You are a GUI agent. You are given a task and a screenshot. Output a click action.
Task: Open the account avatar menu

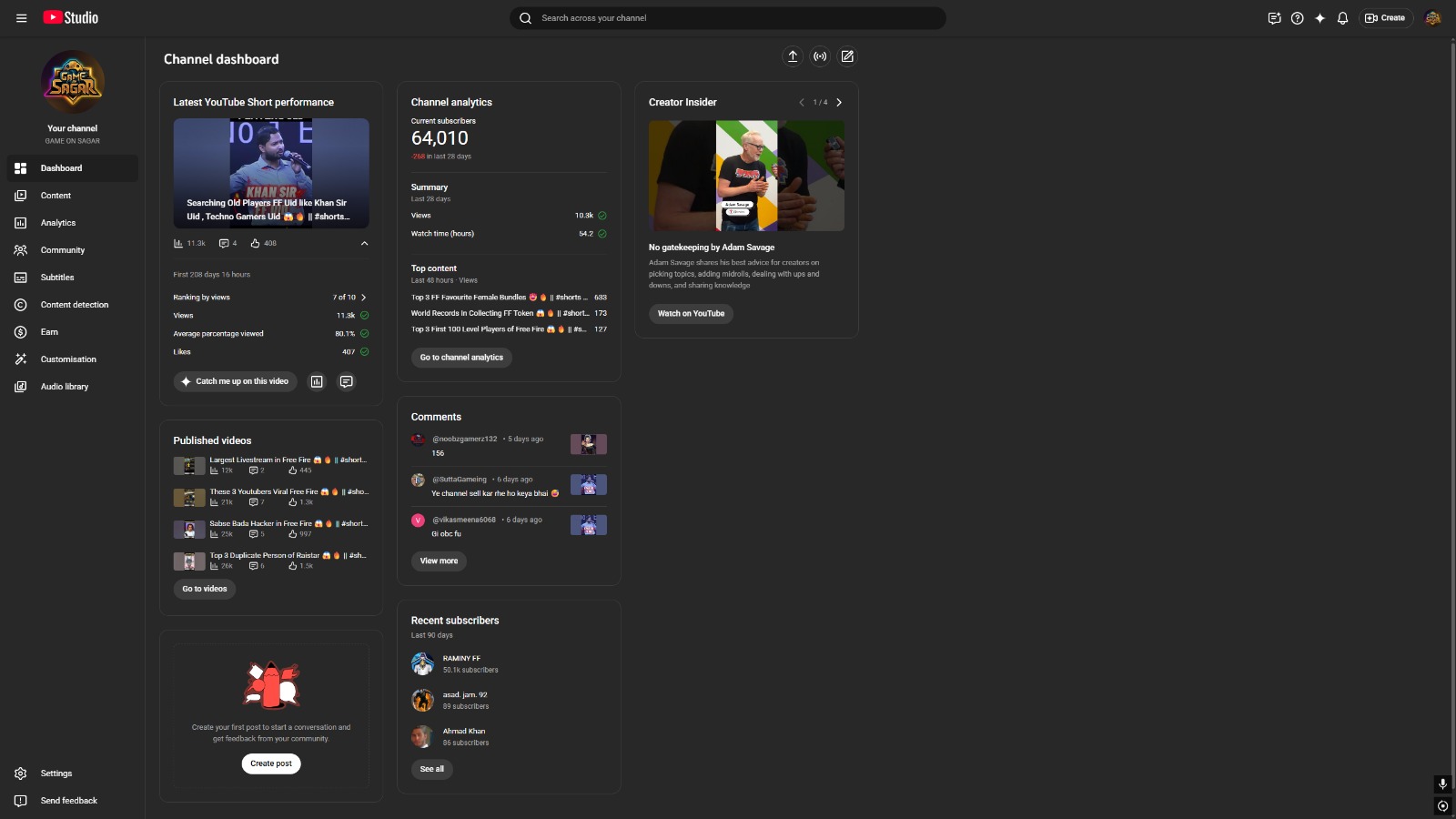pos(1432,18)
